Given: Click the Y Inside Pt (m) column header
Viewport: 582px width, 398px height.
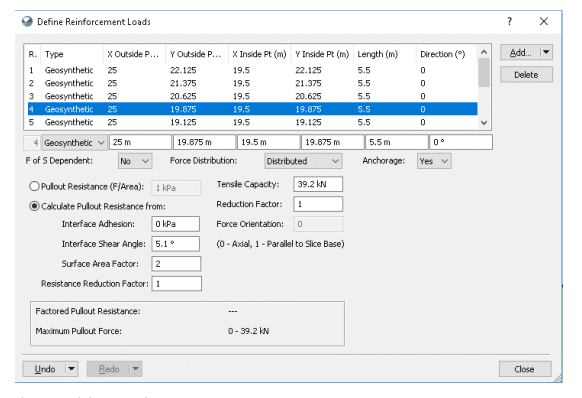Looking at the screenshot, I should click(x=322, y=54).
